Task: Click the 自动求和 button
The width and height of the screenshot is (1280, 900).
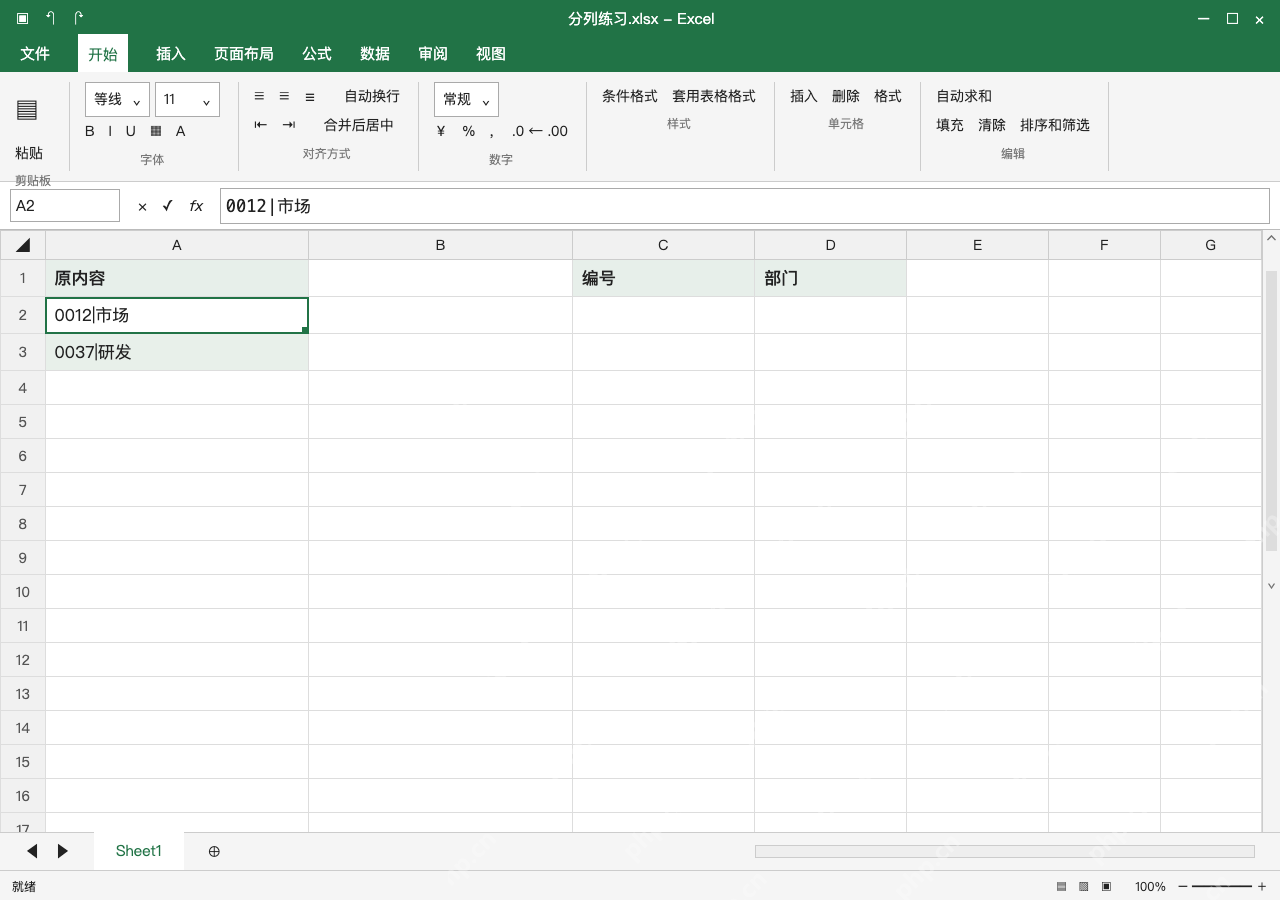Action: point(964,96)
